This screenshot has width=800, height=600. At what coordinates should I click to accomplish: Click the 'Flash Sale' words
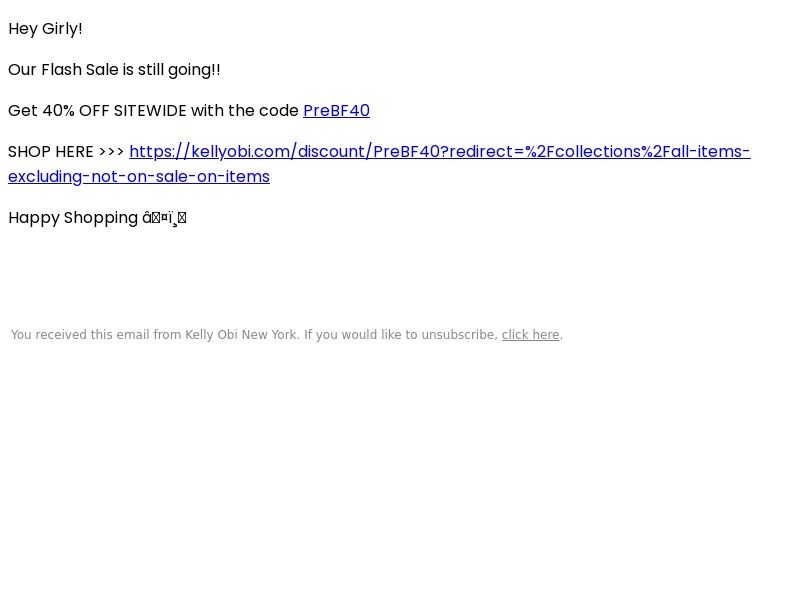(x=80, y=70)
